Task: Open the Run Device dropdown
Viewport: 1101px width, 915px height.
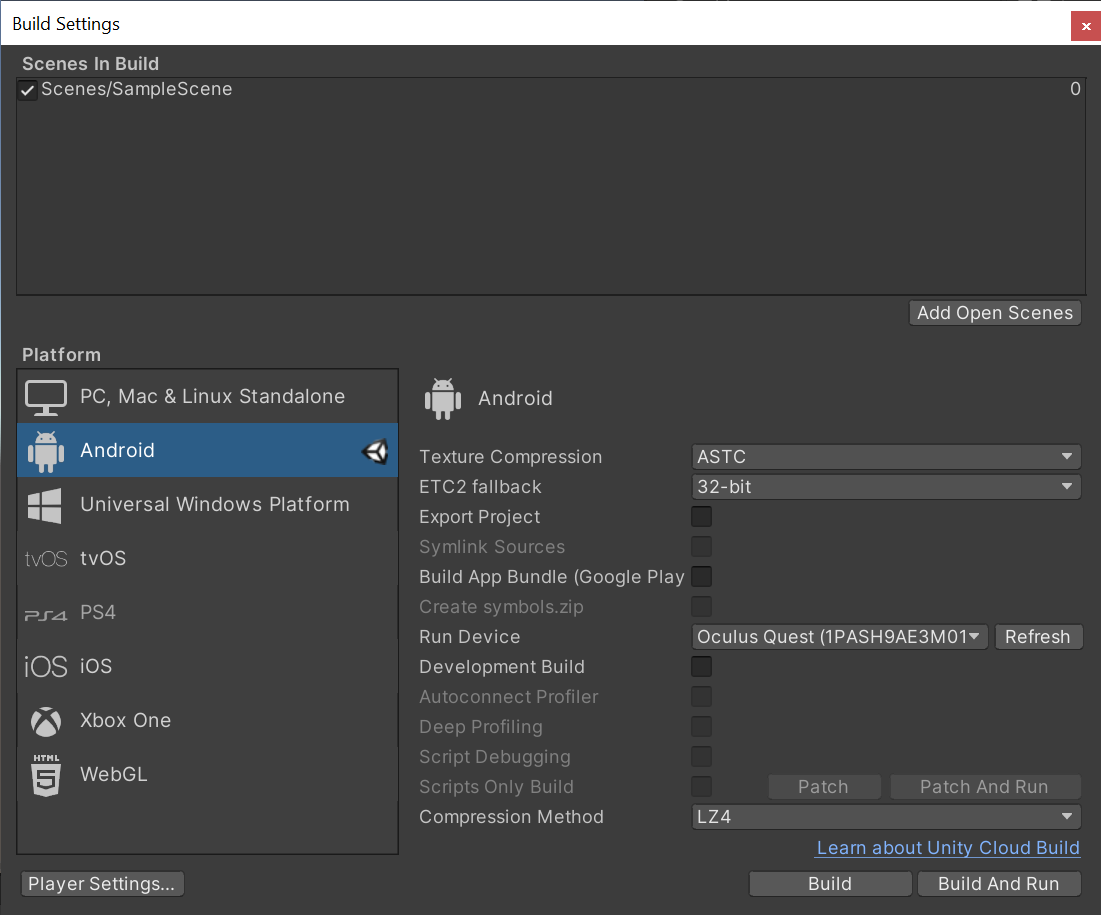Action: point(840,637)
